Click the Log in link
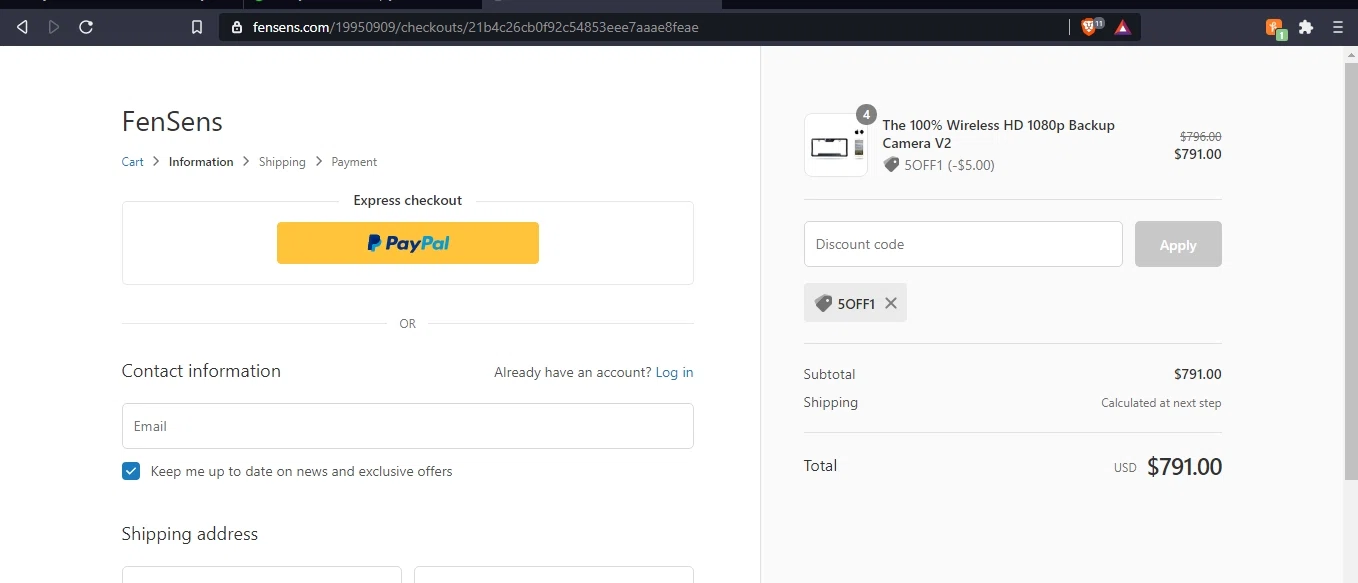 674,372
